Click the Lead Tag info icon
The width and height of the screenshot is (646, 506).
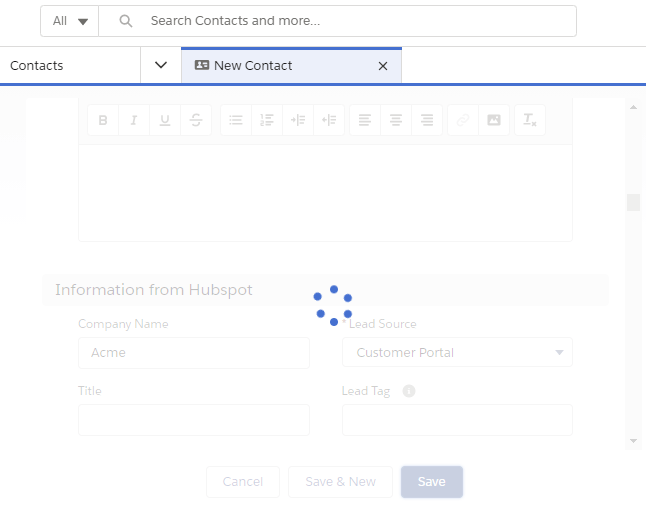pos(409,391)
